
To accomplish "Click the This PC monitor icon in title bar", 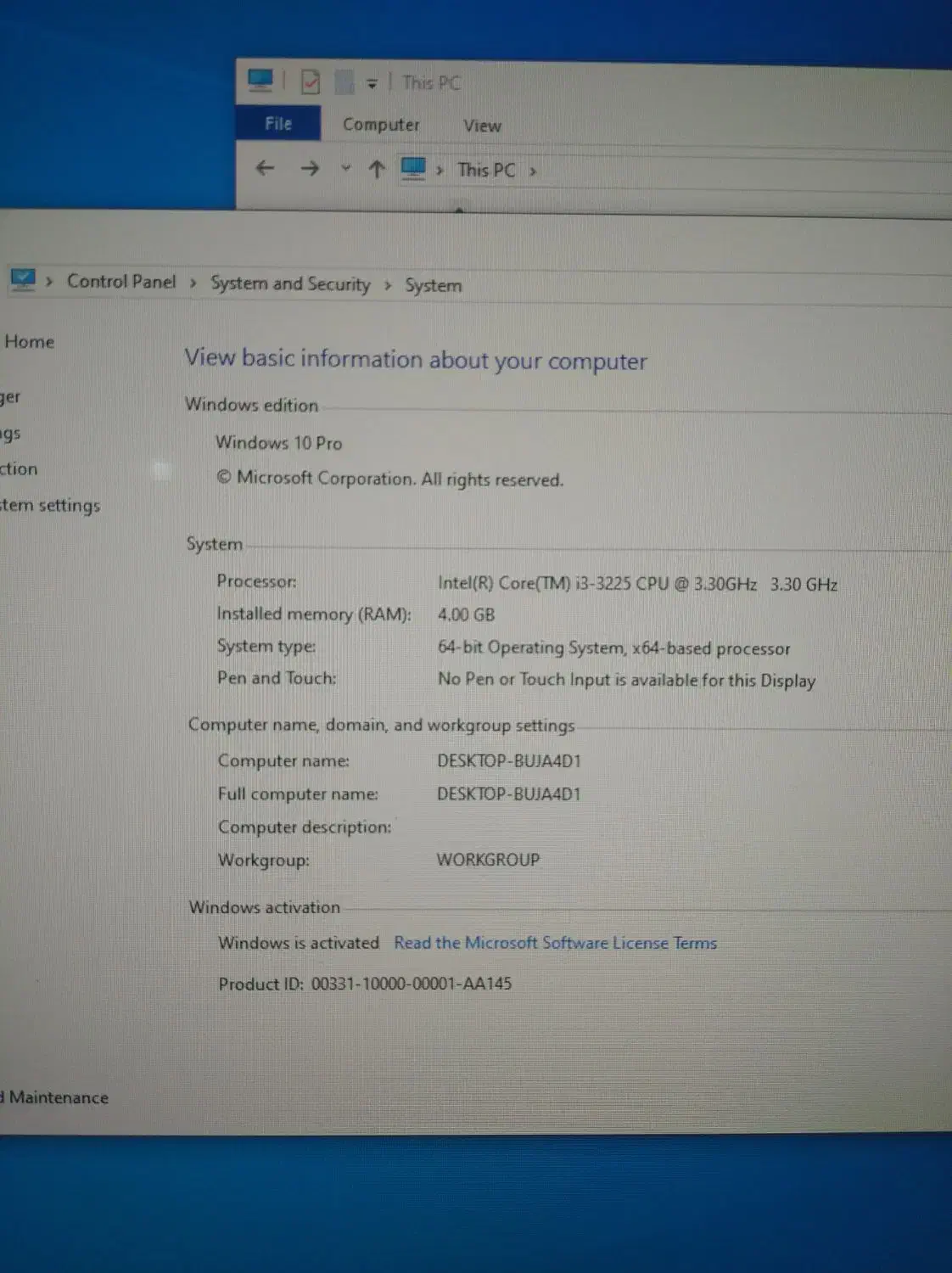I will tap(260, 81).
